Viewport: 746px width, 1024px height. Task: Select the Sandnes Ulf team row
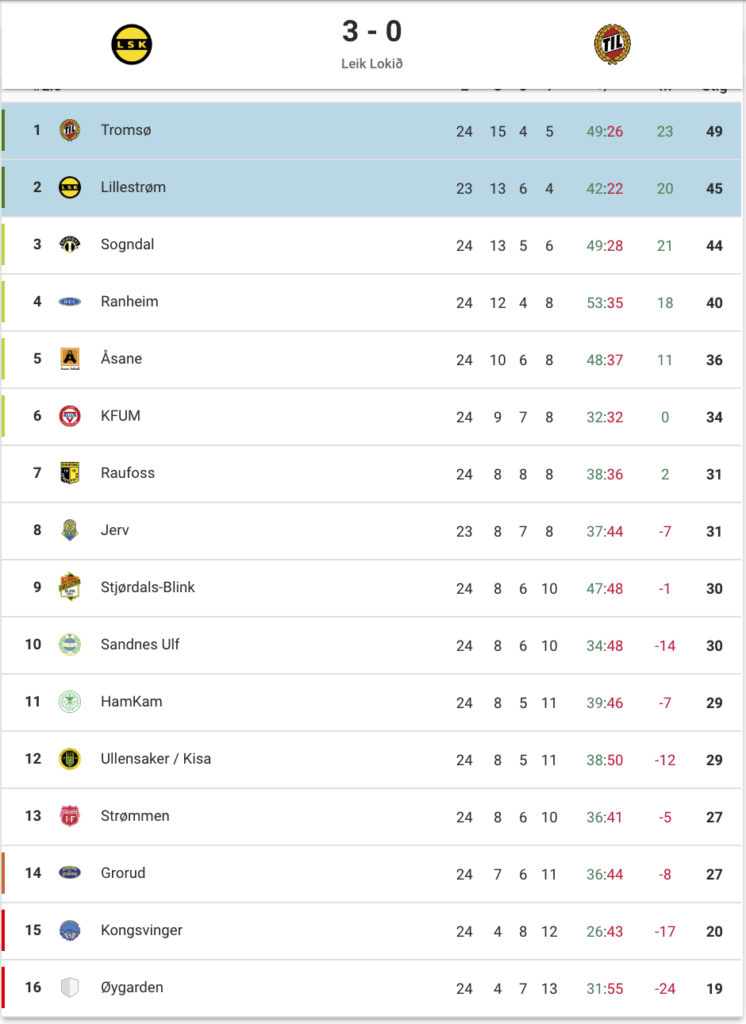(x=372, y=645)
